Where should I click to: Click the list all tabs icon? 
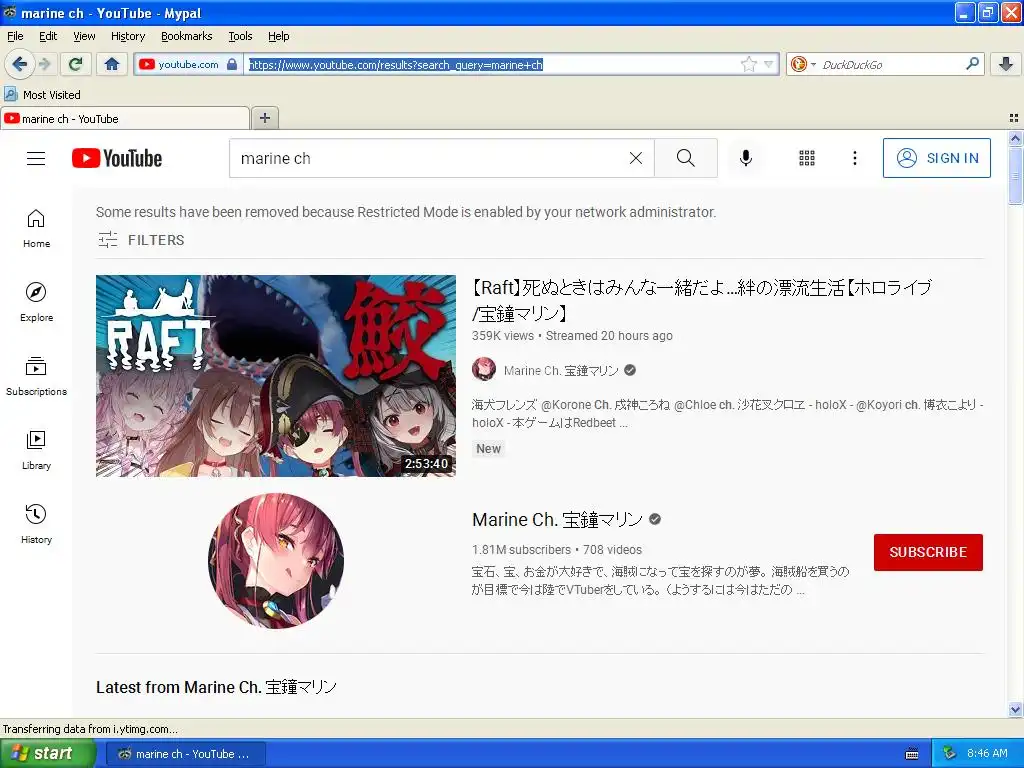point(1014,118)
